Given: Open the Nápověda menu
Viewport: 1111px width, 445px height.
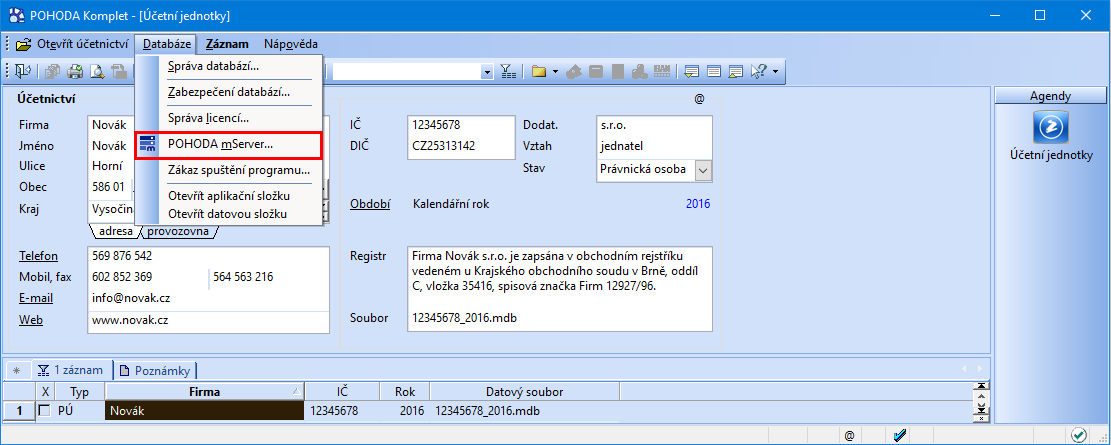Looking at the screenshot, I should point(291,44).
